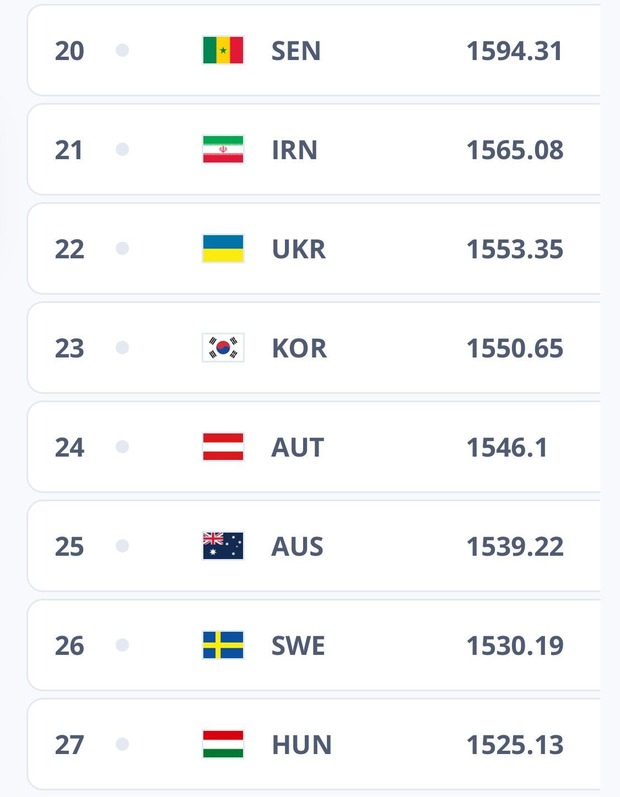Viewport: 620px width, 797px height.
Task: Click the Iran flag icon
Action: point(223,149)
